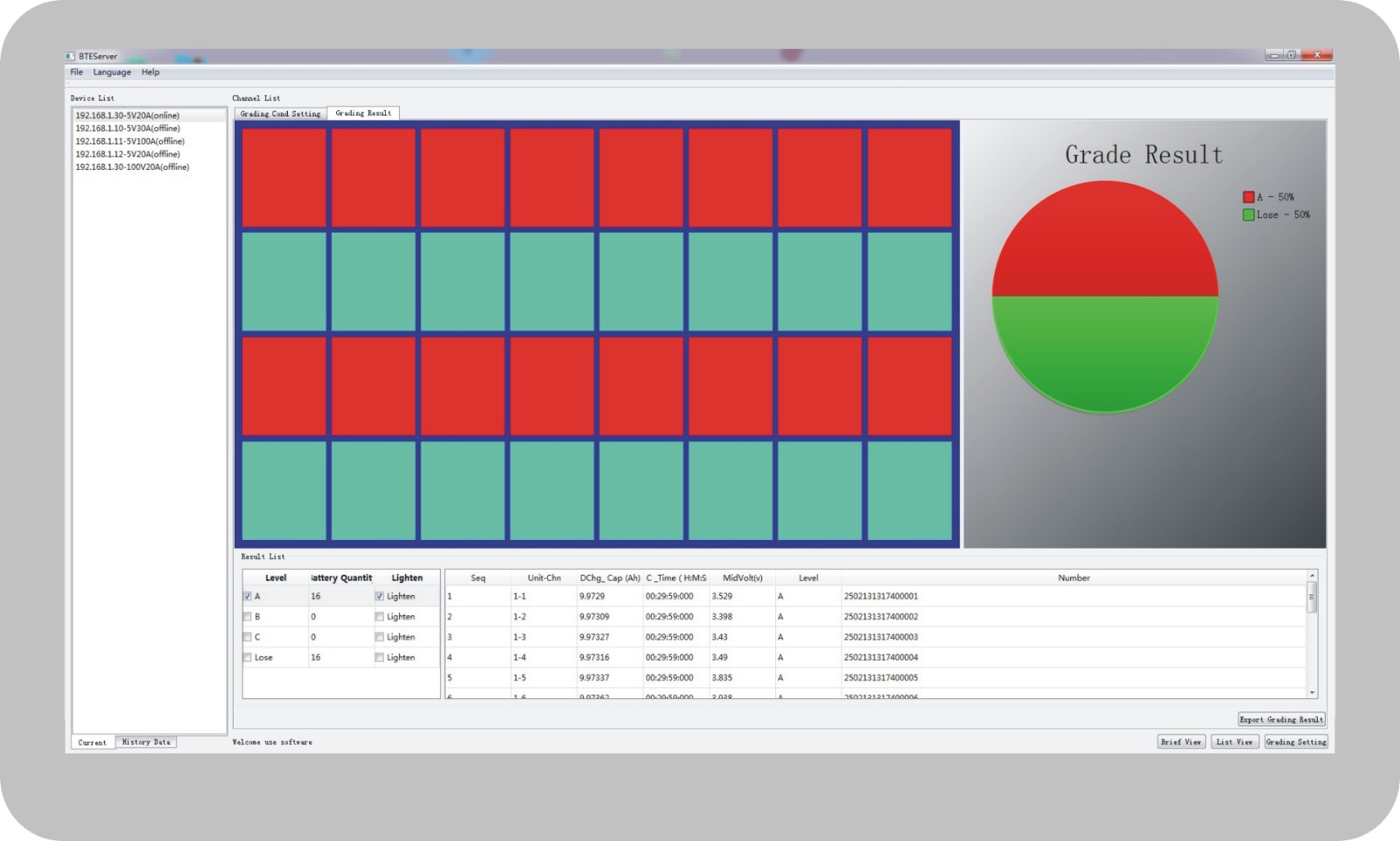Click the BTEServer app icon in title bar

70,56
